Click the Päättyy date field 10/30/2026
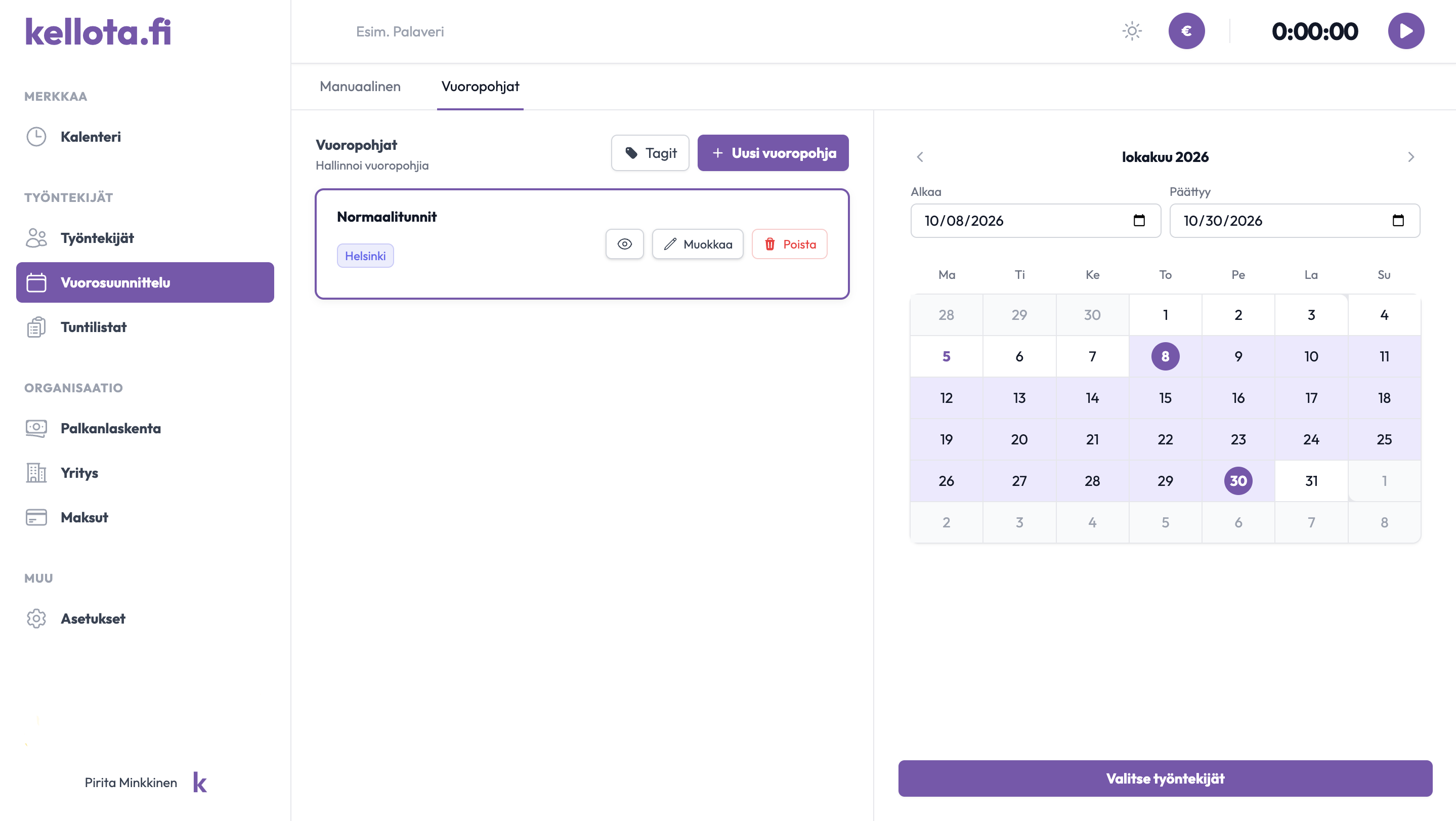 pos(1294,221)
